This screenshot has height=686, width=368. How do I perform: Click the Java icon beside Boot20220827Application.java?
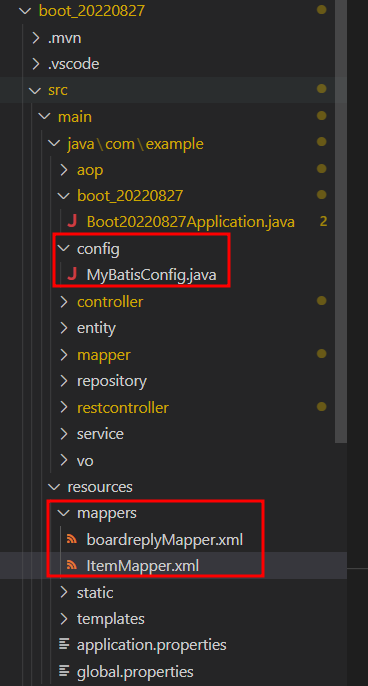pos(72,222)
